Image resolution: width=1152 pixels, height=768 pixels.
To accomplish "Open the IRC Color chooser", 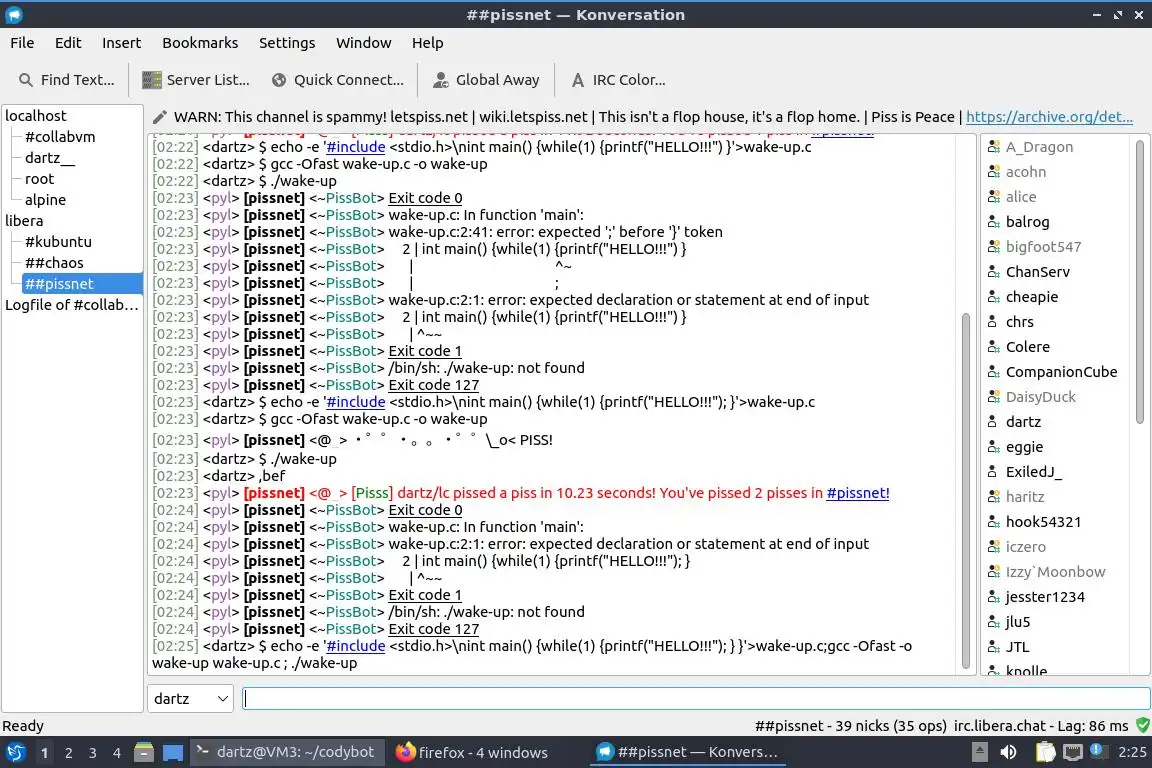I will 619,80.
